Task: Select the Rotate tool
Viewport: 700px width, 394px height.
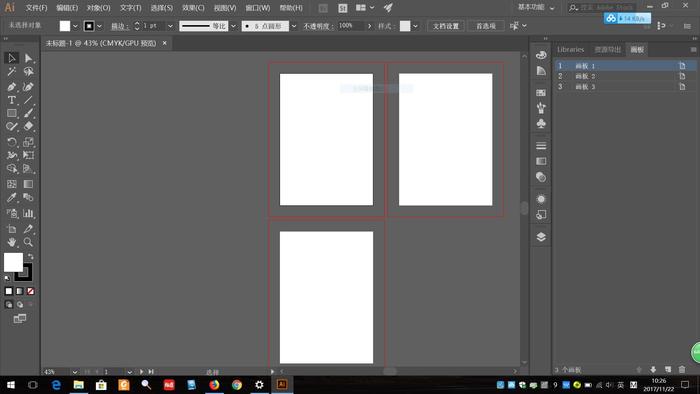Action: [x=12, y=142]
